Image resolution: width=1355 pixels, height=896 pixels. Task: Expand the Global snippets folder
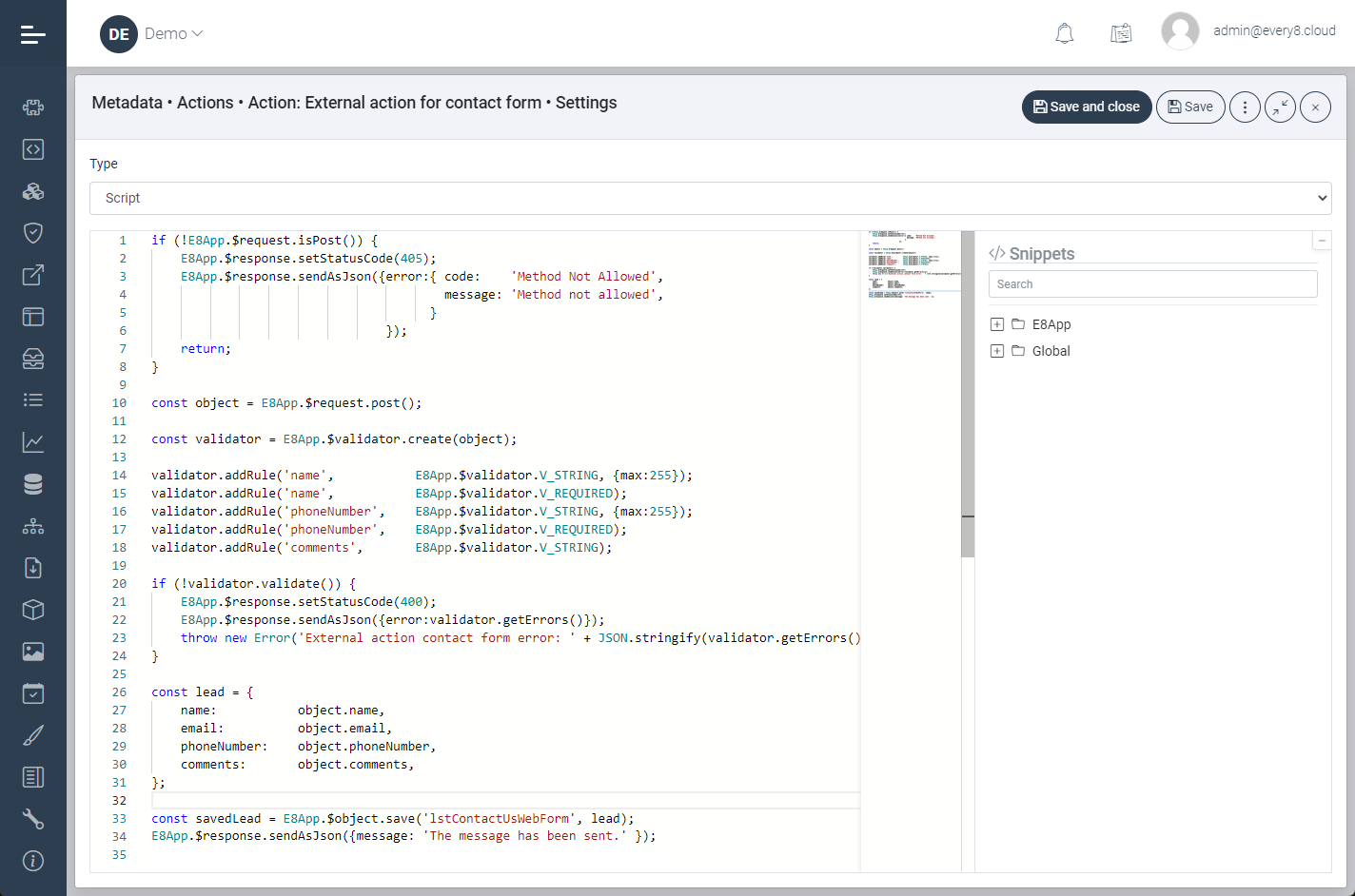(997, 351)
